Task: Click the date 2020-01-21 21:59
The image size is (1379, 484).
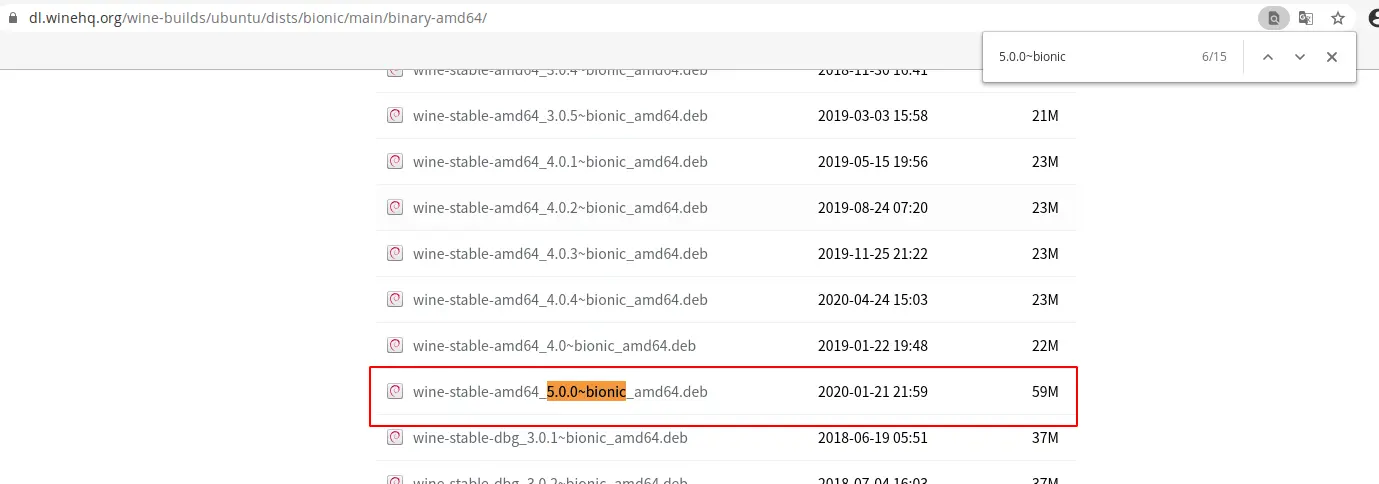Action: tap(873, 391)
